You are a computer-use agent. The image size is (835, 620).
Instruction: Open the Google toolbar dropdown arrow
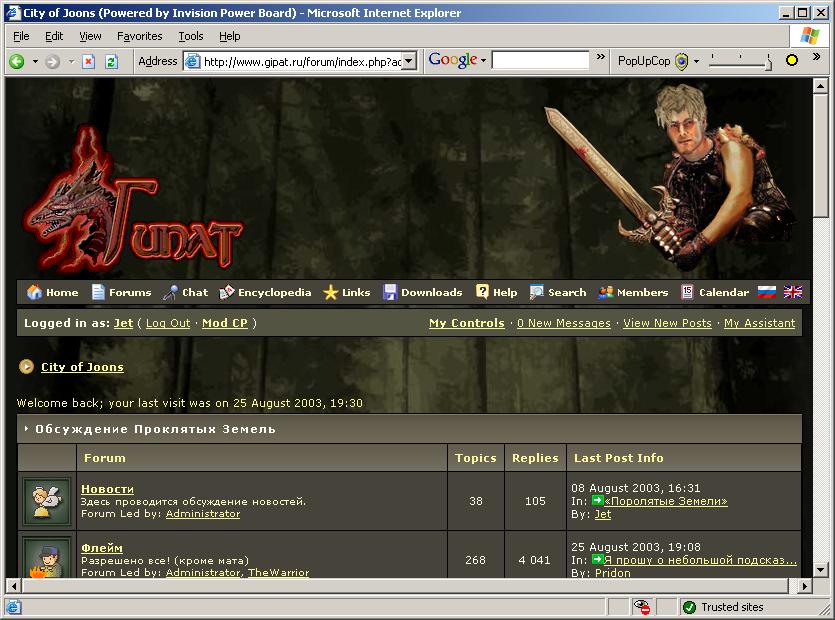pyautogui.click(x=483, y=61)
